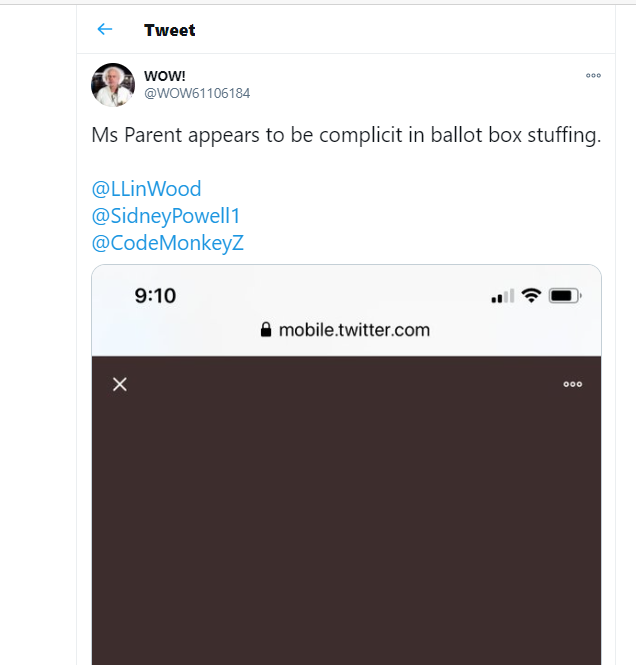Click the padlock icon beside the URL
Viewport: 636px width, 665px height.
pos(266,330)
